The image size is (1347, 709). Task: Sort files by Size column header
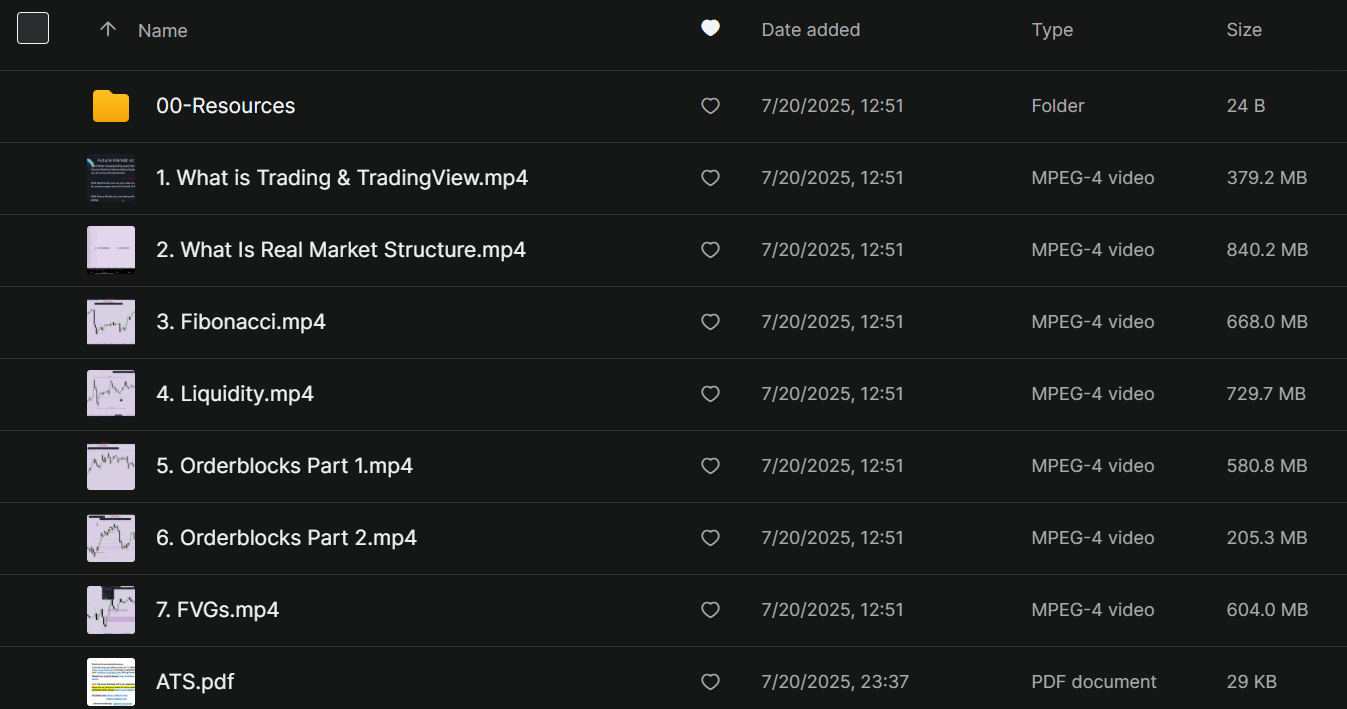point(1243,30)
